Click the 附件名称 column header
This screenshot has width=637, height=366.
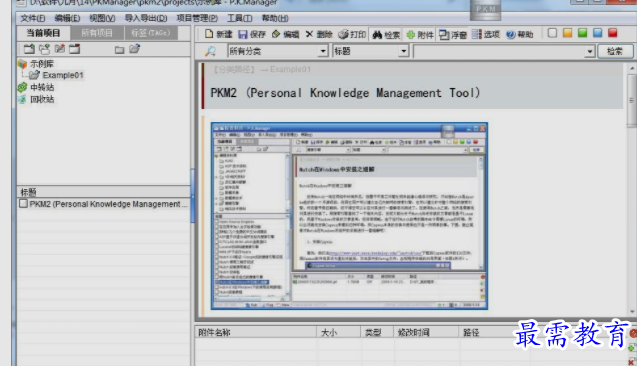(256, 333)
